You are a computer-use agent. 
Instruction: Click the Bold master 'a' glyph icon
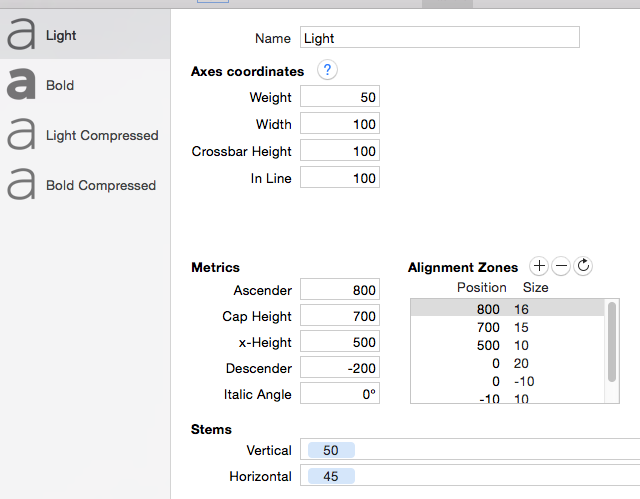point(21,84)
